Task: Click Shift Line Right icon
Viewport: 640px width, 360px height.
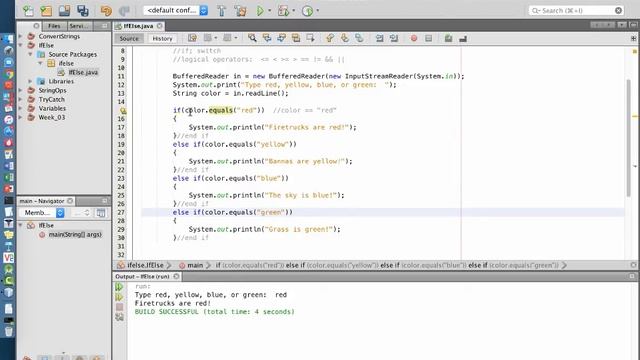Action: click(394, 38)
